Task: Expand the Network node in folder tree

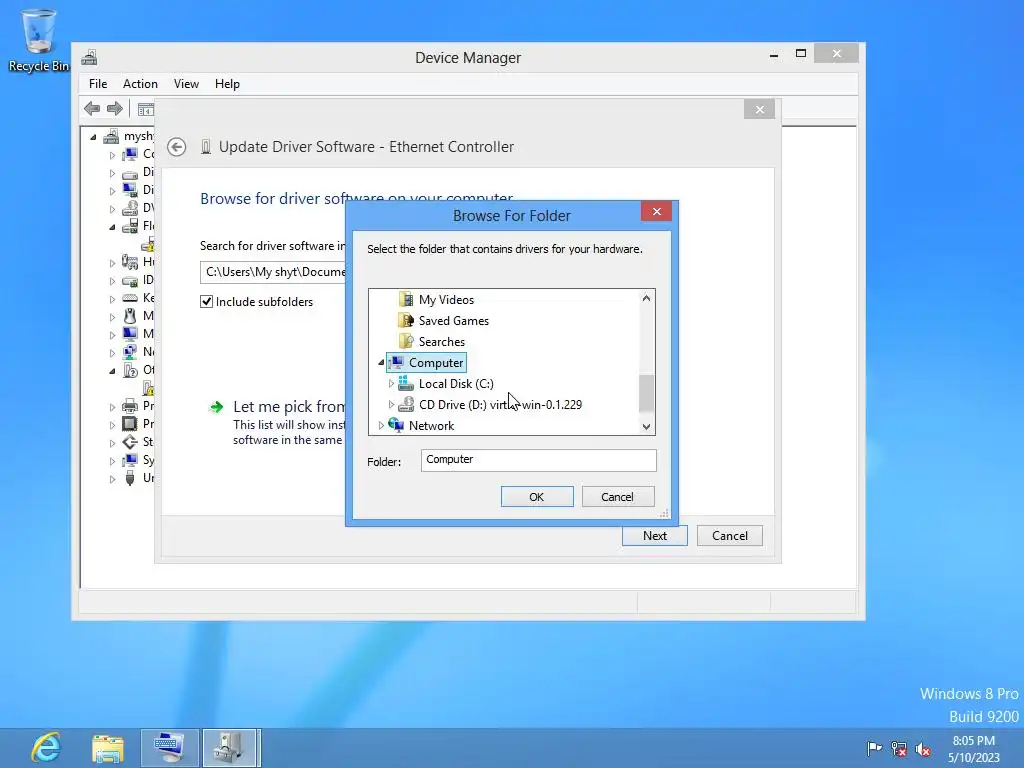Action: point(381,425)
